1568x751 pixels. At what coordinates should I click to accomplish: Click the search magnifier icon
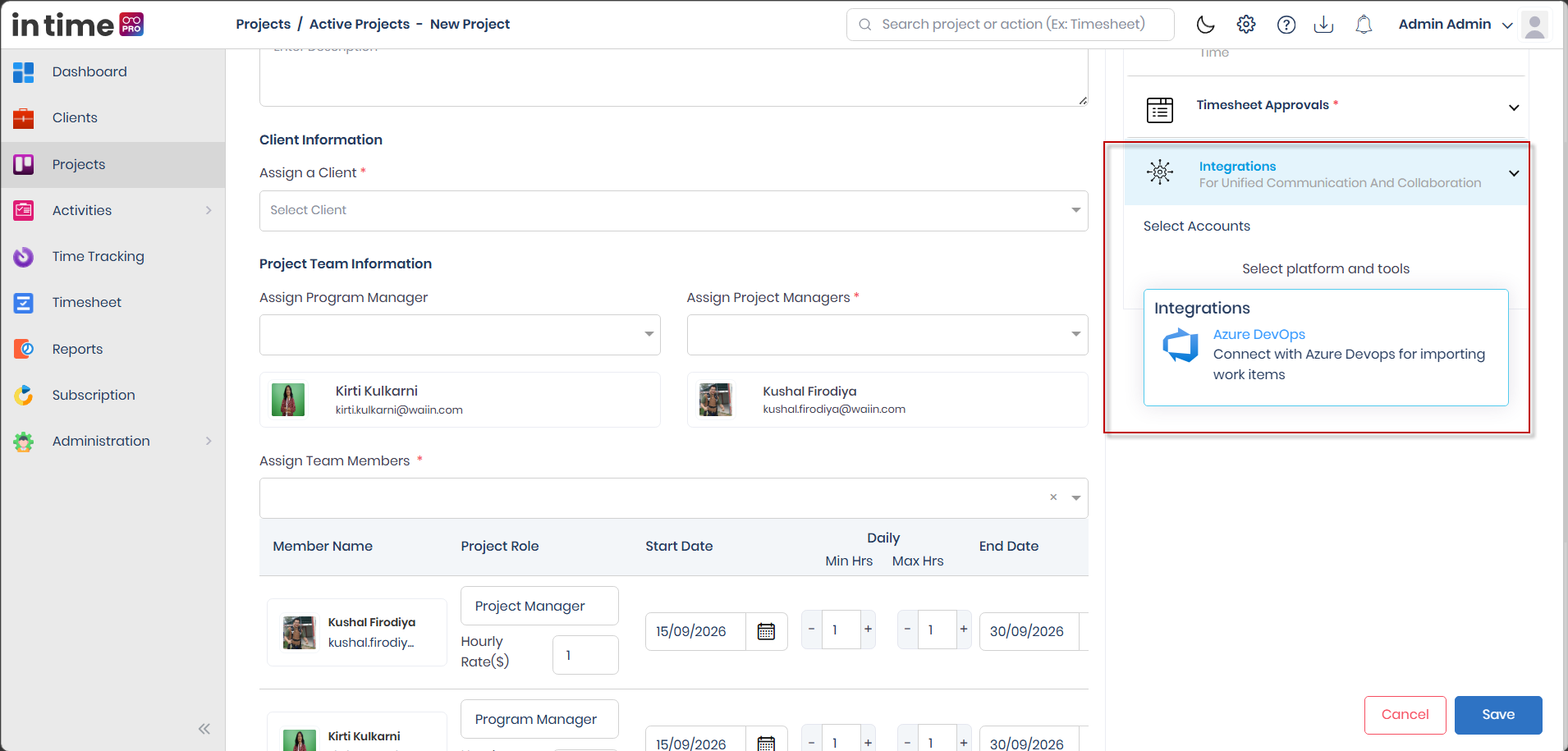pos(865,25)
